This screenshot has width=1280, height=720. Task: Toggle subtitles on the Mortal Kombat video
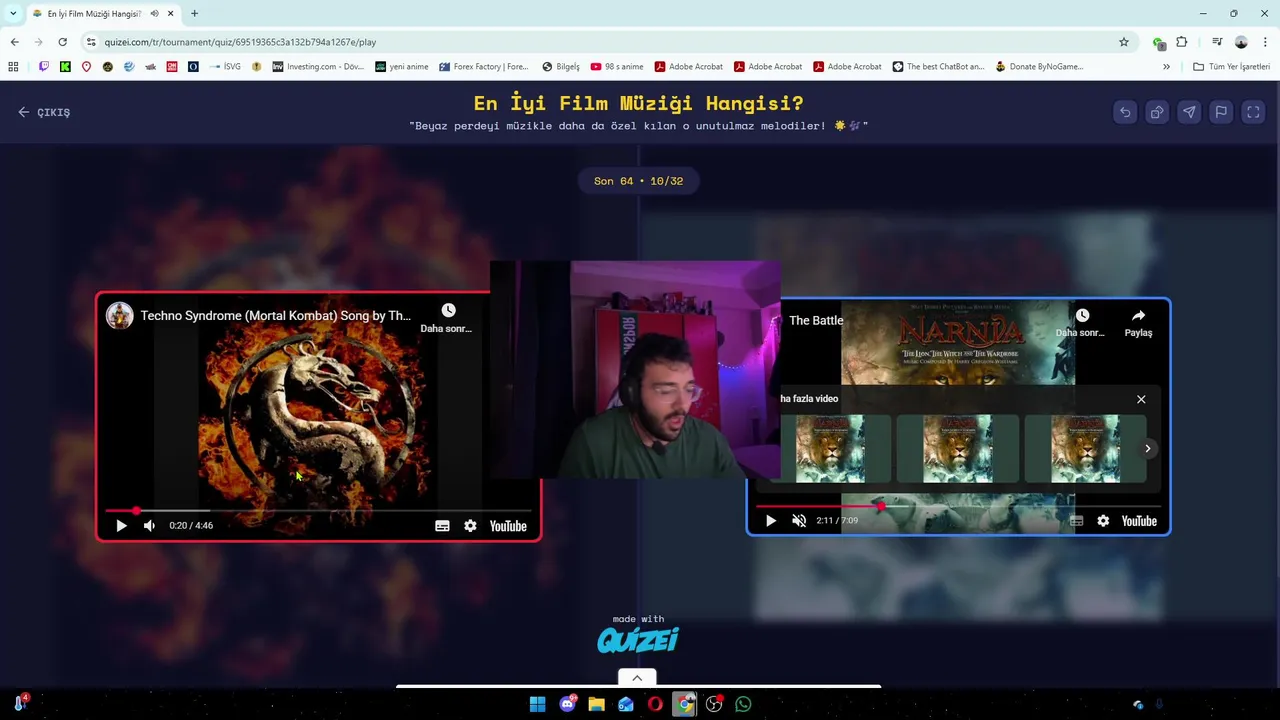[x=442, y=526]
